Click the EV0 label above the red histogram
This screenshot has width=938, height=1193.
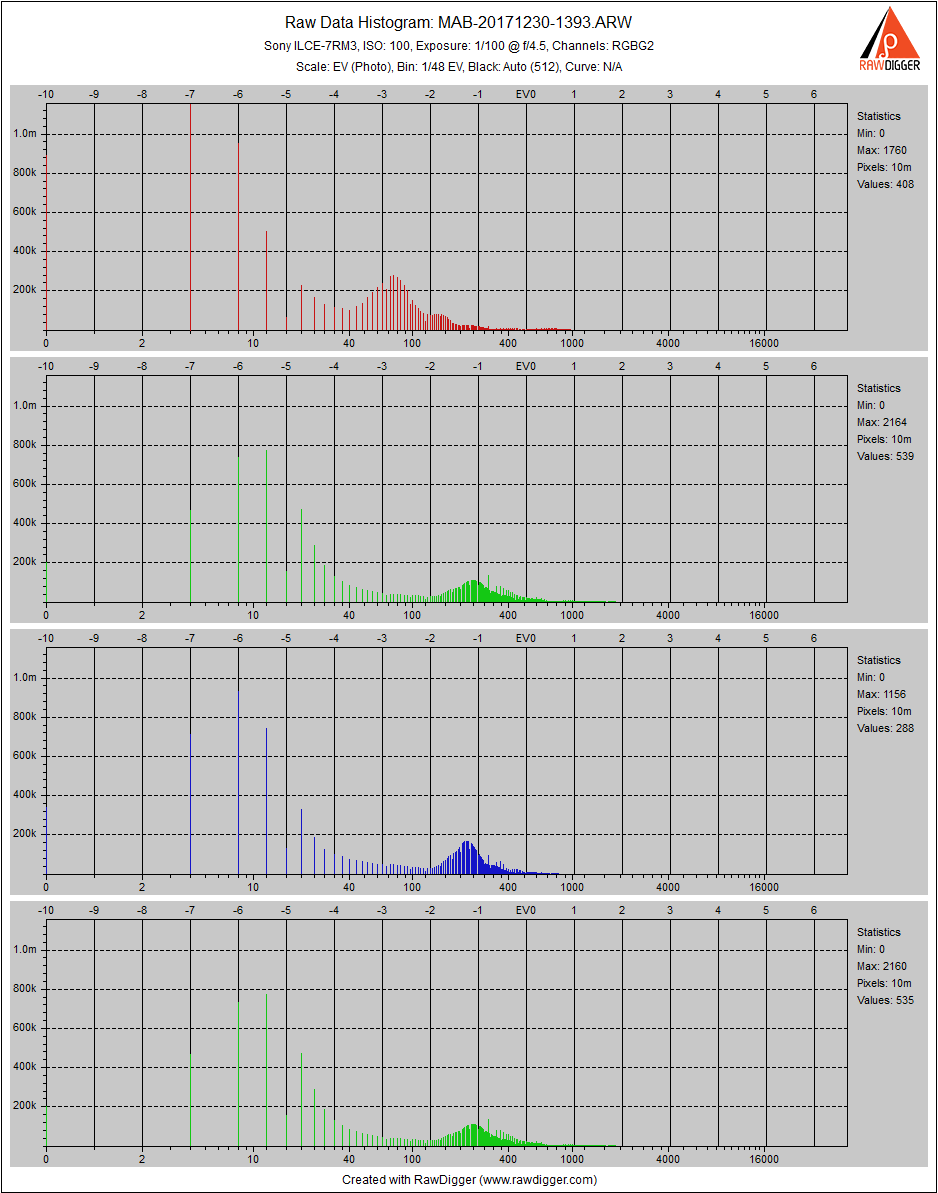pyautogui.click(x=525, y=94)
